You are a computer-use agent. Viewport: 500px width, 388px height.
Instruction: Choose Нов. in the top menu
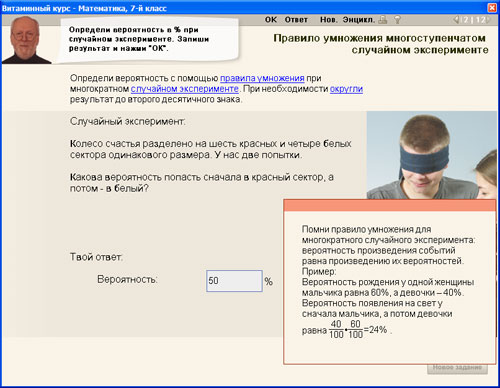329,20
